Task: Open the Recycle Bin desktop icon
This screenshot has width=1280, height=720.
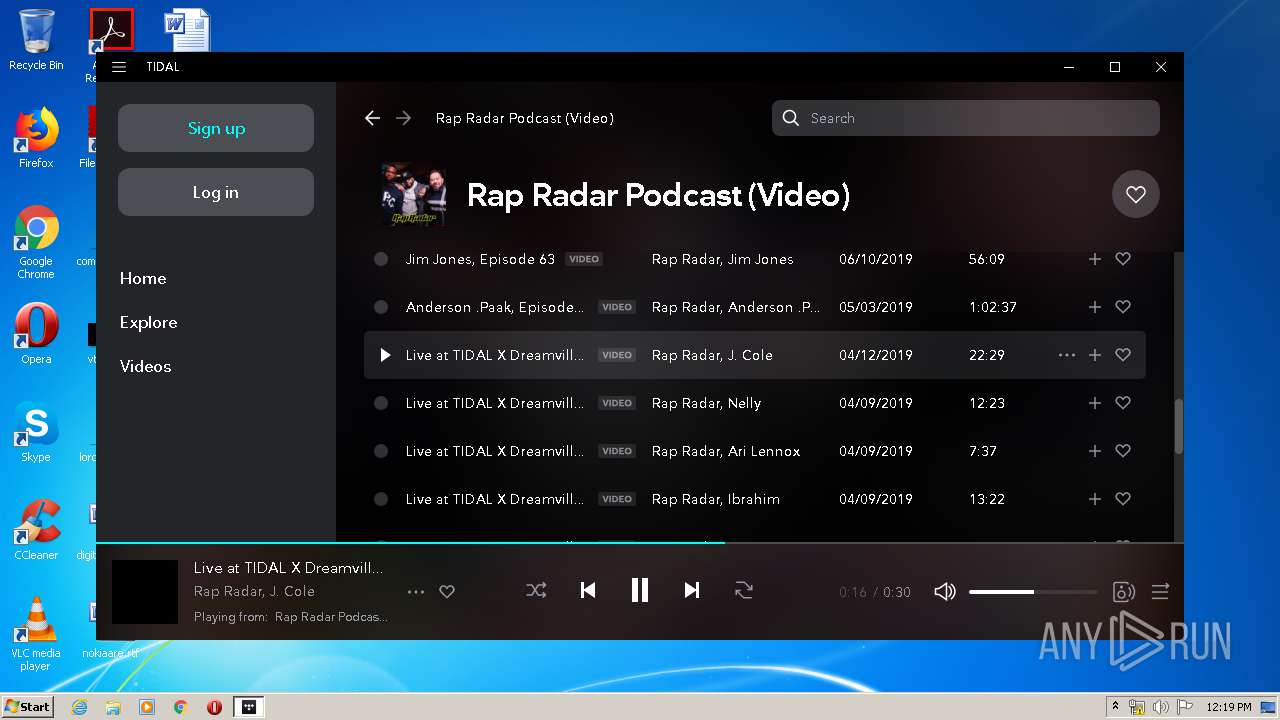Action: click(36, 40)
